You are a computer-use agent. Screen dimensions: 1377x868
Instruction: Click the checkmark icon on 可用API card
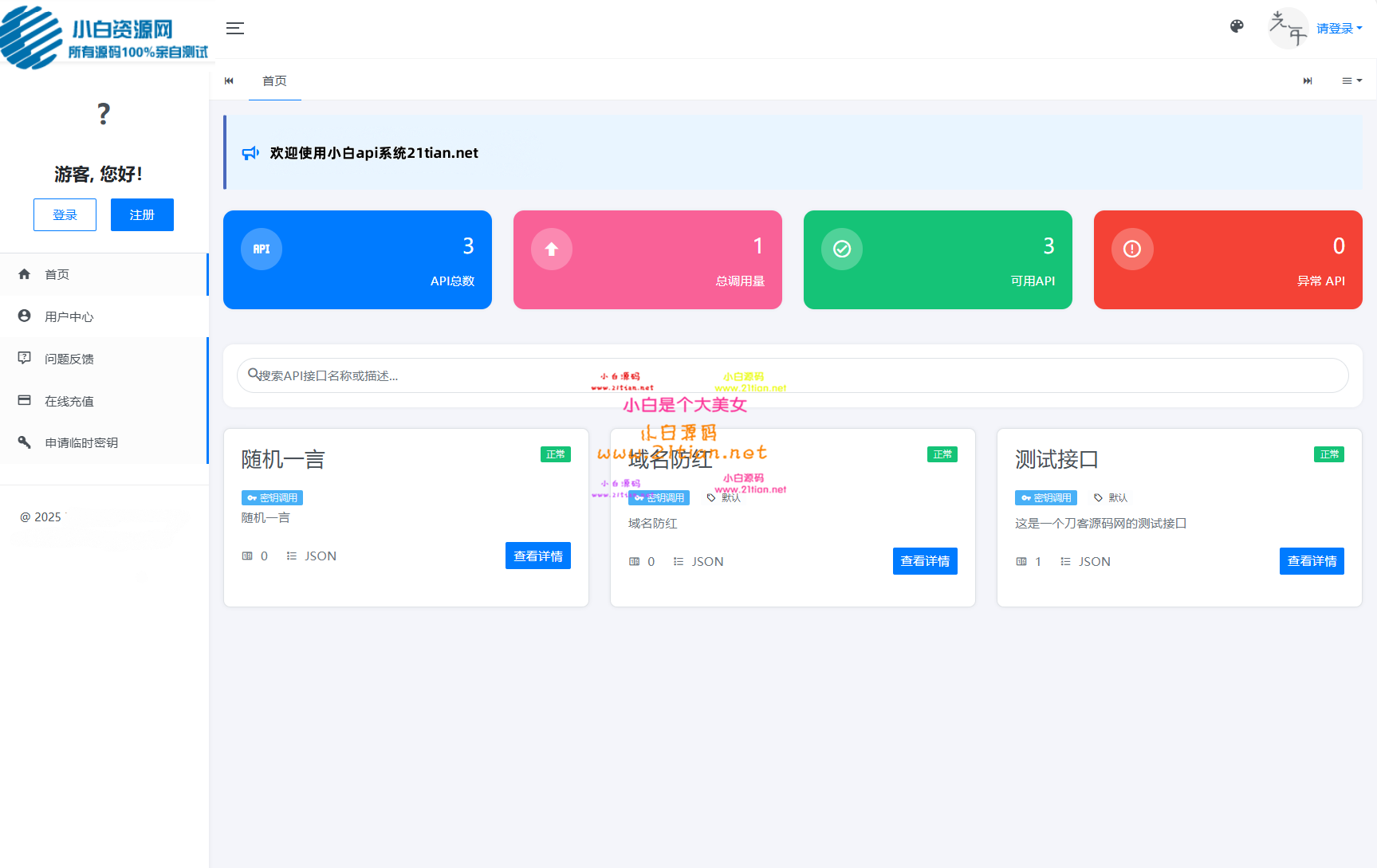click(x=842, y=249)
